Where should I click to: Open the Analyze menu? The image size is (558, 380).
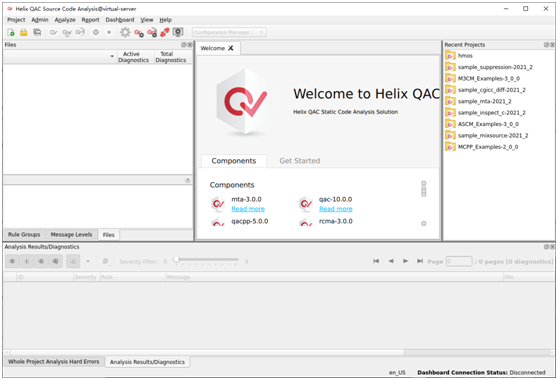point(65,20)
